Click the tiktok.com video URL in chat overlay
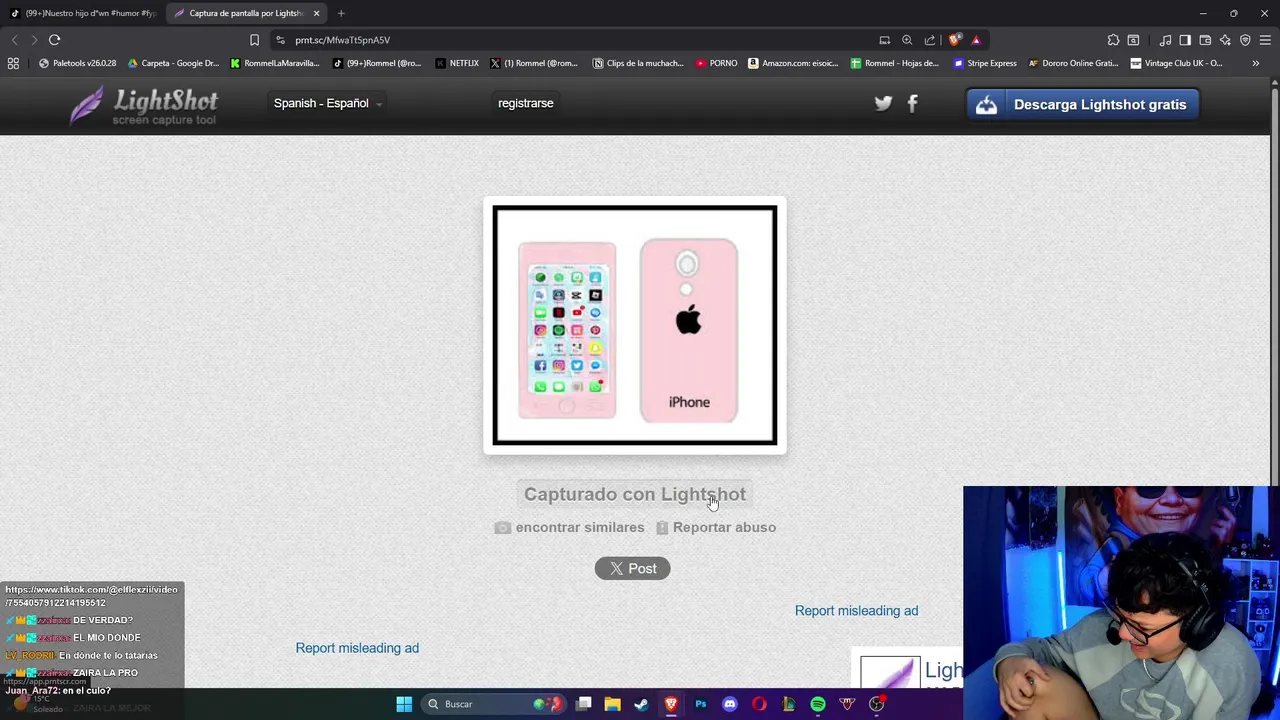Image resolution: width=1280 pixels, height=720 pixels. pos(91,596)
